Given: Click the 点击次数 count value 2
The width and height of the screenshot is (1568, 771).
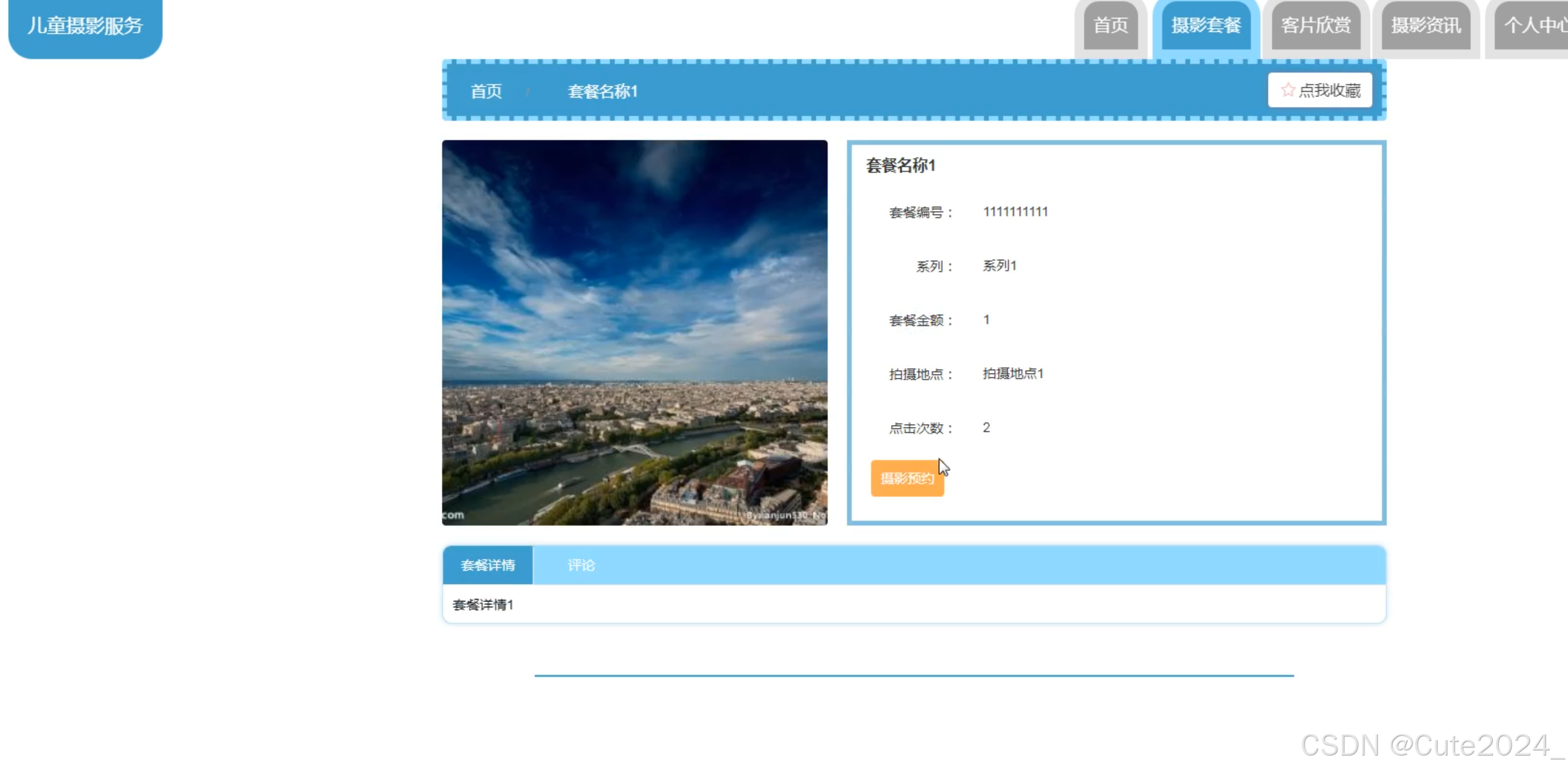Looking at the screenshot, I should pos(986,428).
